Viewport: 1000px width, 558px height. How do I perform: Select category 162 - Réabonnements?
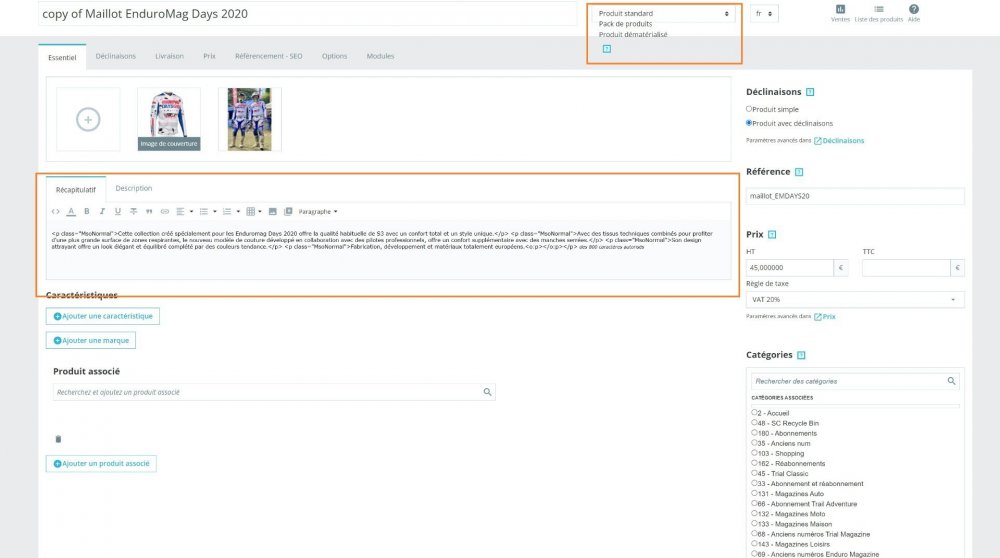(x=754, y=463)
